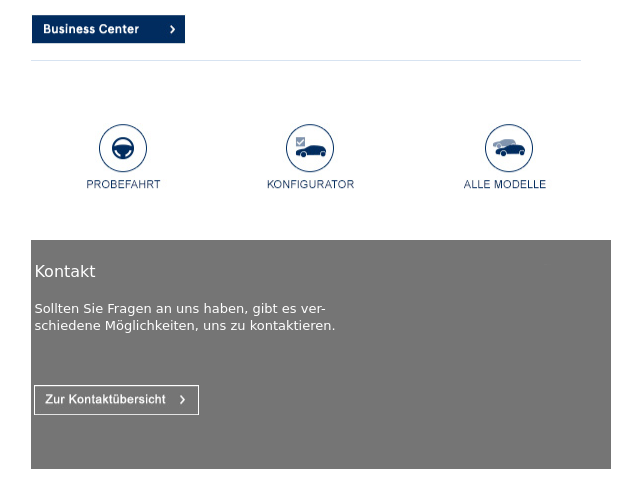Click the paragraph starting 'Sollten Sie Fragen'
This screenshot has width=640, height=504.
click(x=184, y=317)
